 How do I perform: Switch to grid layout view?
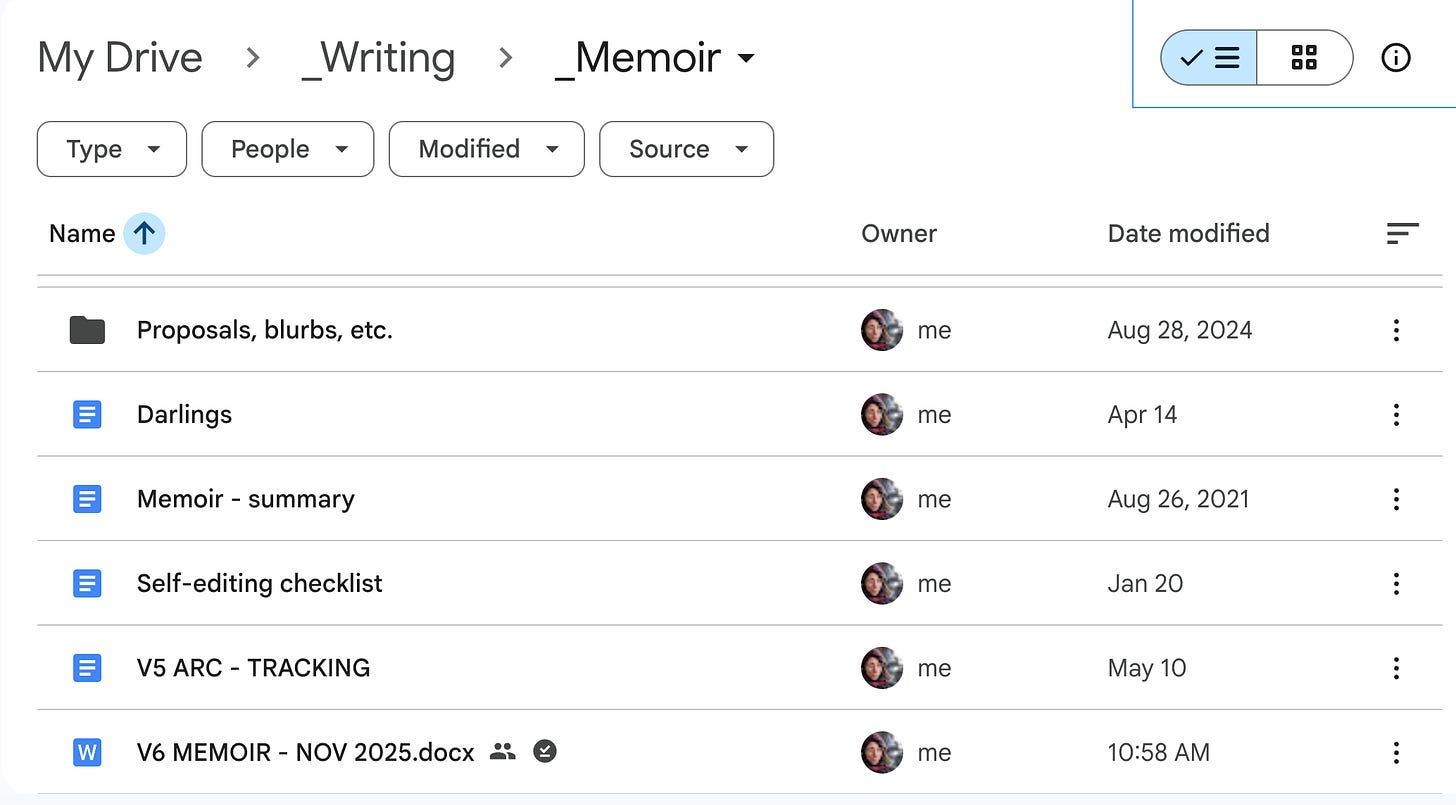(x=1304, y=58)
